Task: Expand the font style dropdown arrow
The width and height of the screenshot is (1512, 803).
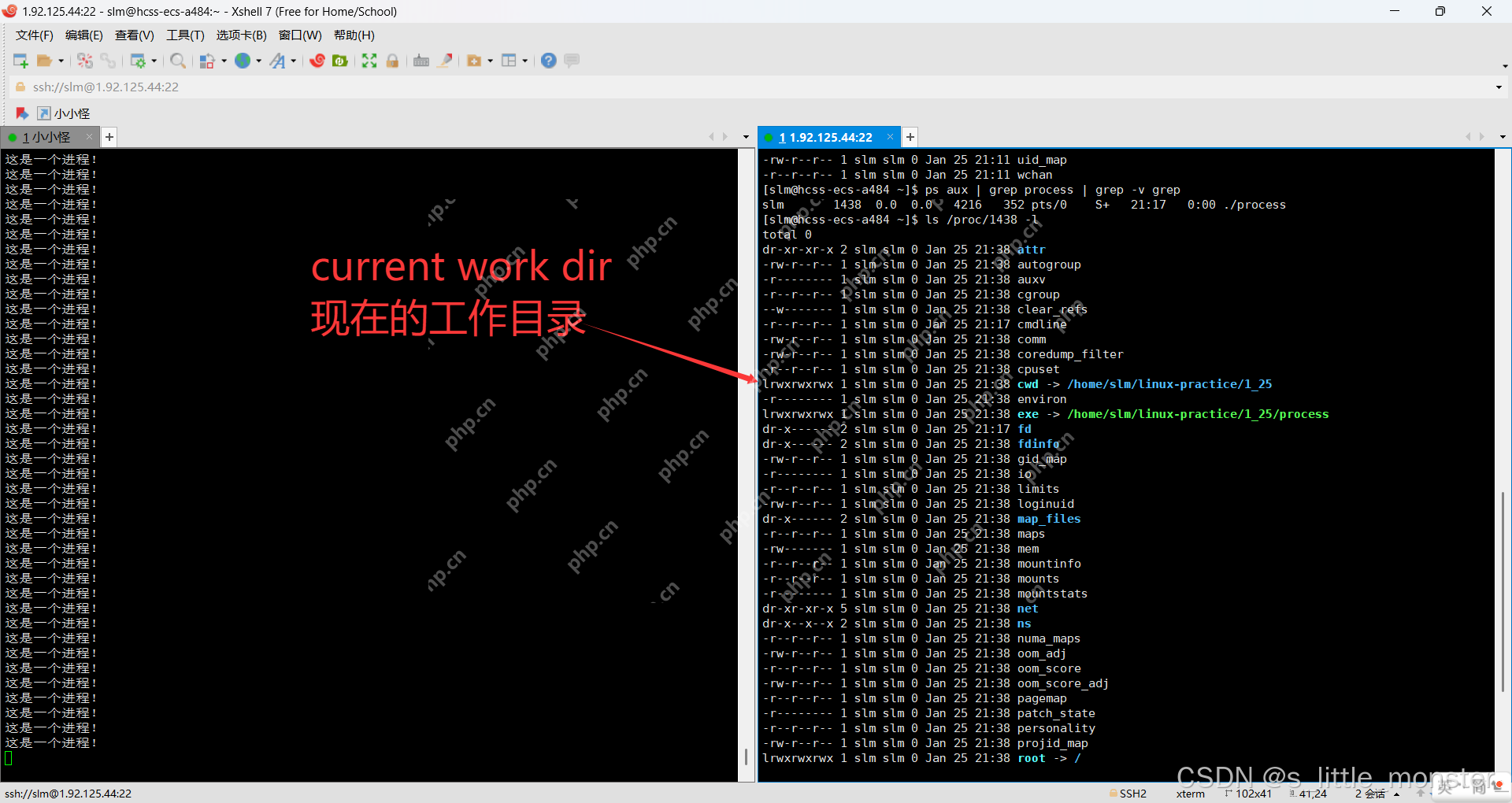Action: pyautogui.click(x=294, y=61)
